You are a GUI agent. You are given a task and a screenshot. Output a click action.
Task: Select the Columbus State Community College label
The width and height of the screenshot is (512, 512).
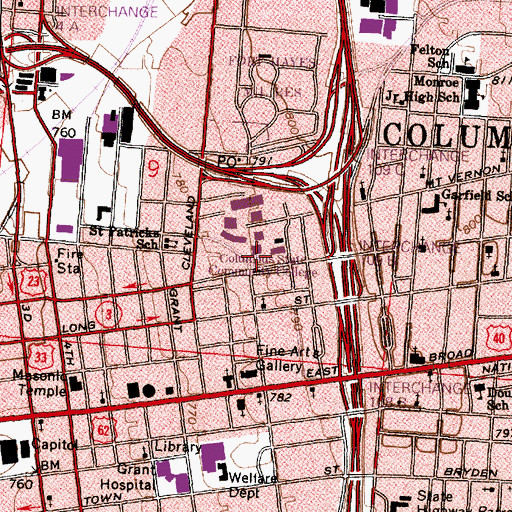point(263,265)
